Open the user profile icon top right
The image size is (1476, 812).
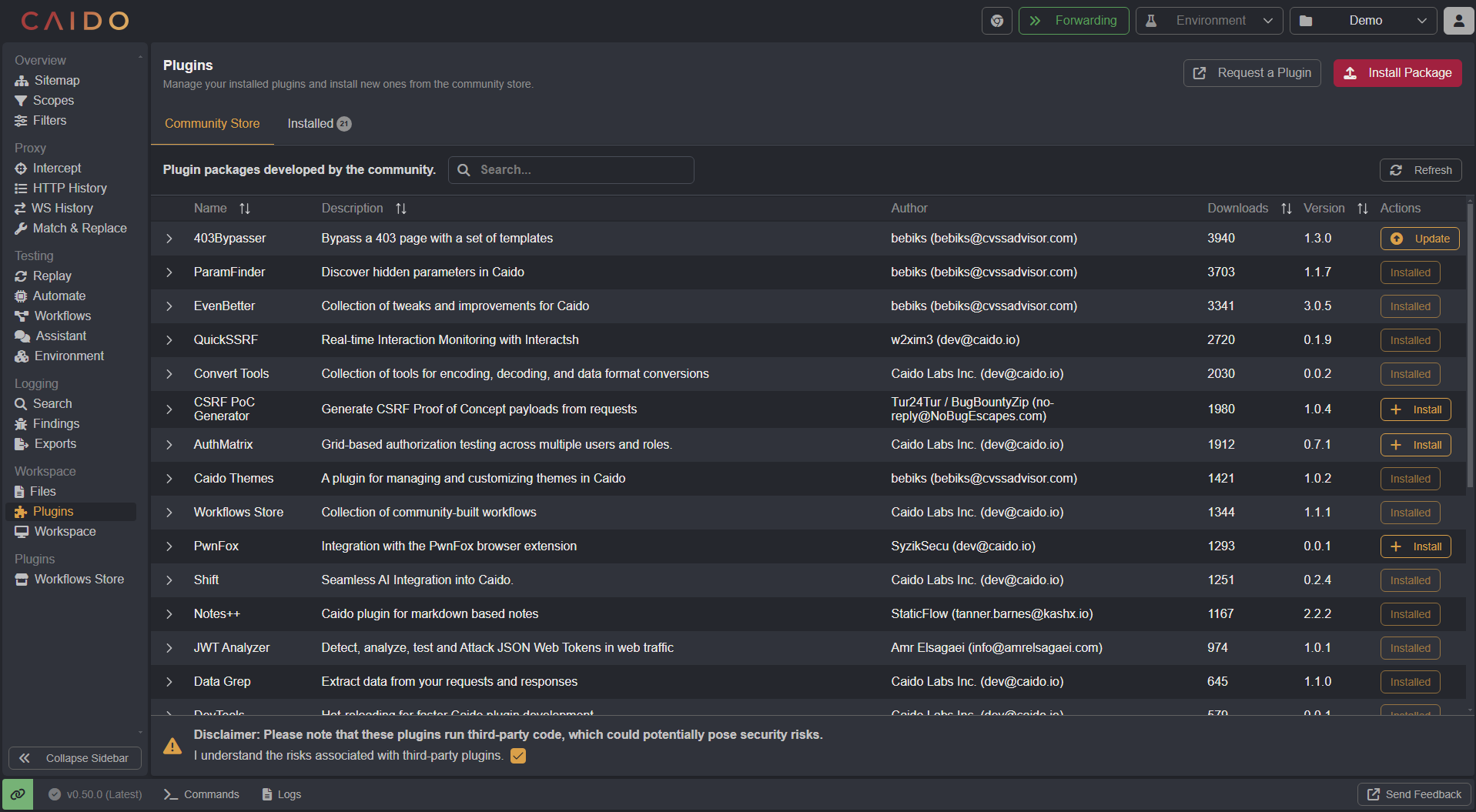[x=1458, y=21]
